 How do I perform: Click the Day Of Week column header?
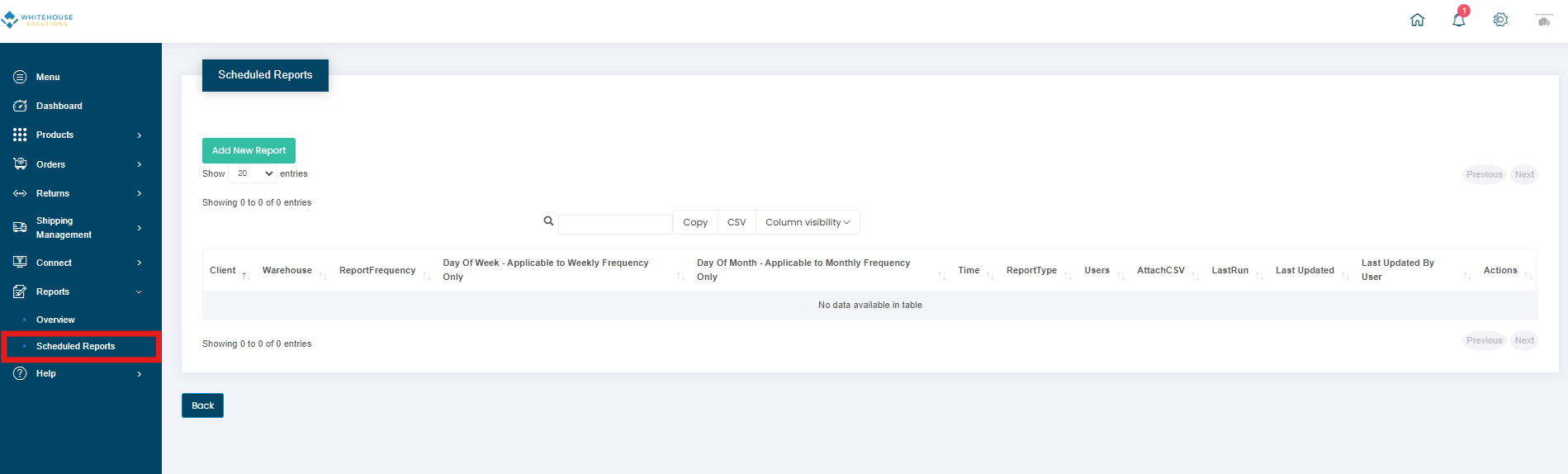(564, 270)
